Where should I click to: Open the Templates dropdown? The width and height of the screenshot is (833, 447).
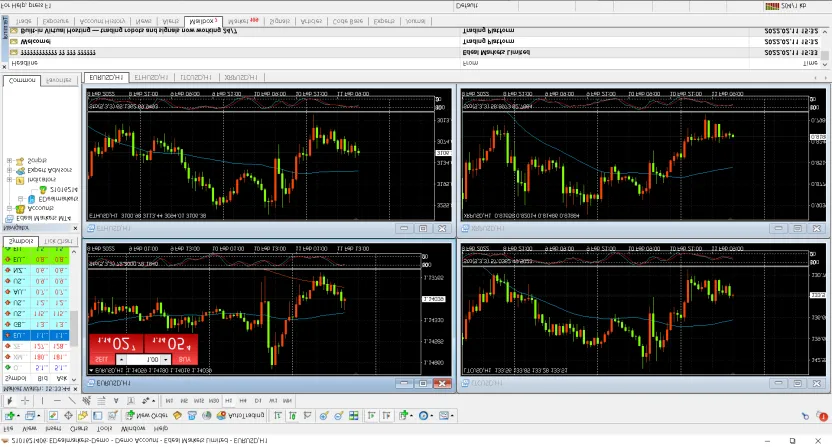(x=453, y=416)
